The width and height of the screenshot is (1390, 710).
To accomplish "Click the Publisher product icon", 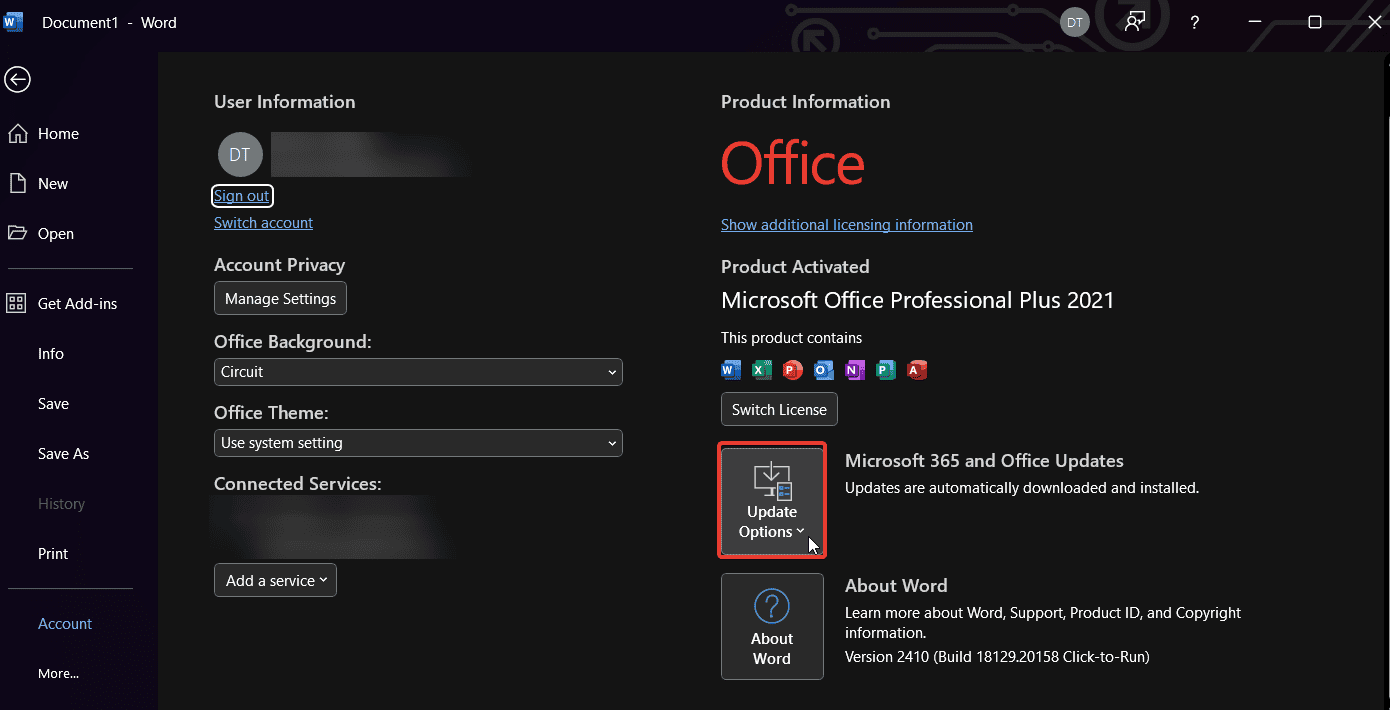I will 886,370.
